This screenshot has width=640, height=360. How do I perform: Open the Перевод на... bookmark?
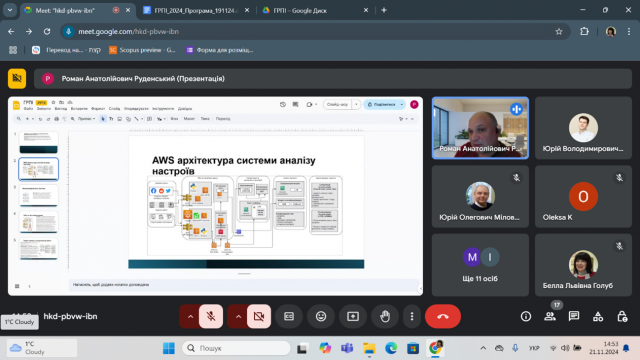pos(66,50)
